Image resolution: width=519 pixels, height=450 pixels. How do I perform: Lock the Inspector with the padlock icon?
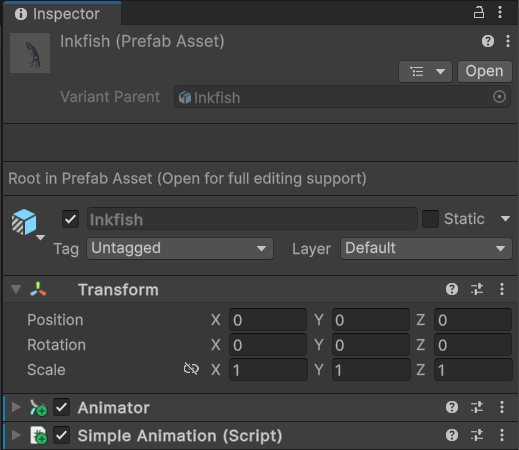click(x=479, y=13)
